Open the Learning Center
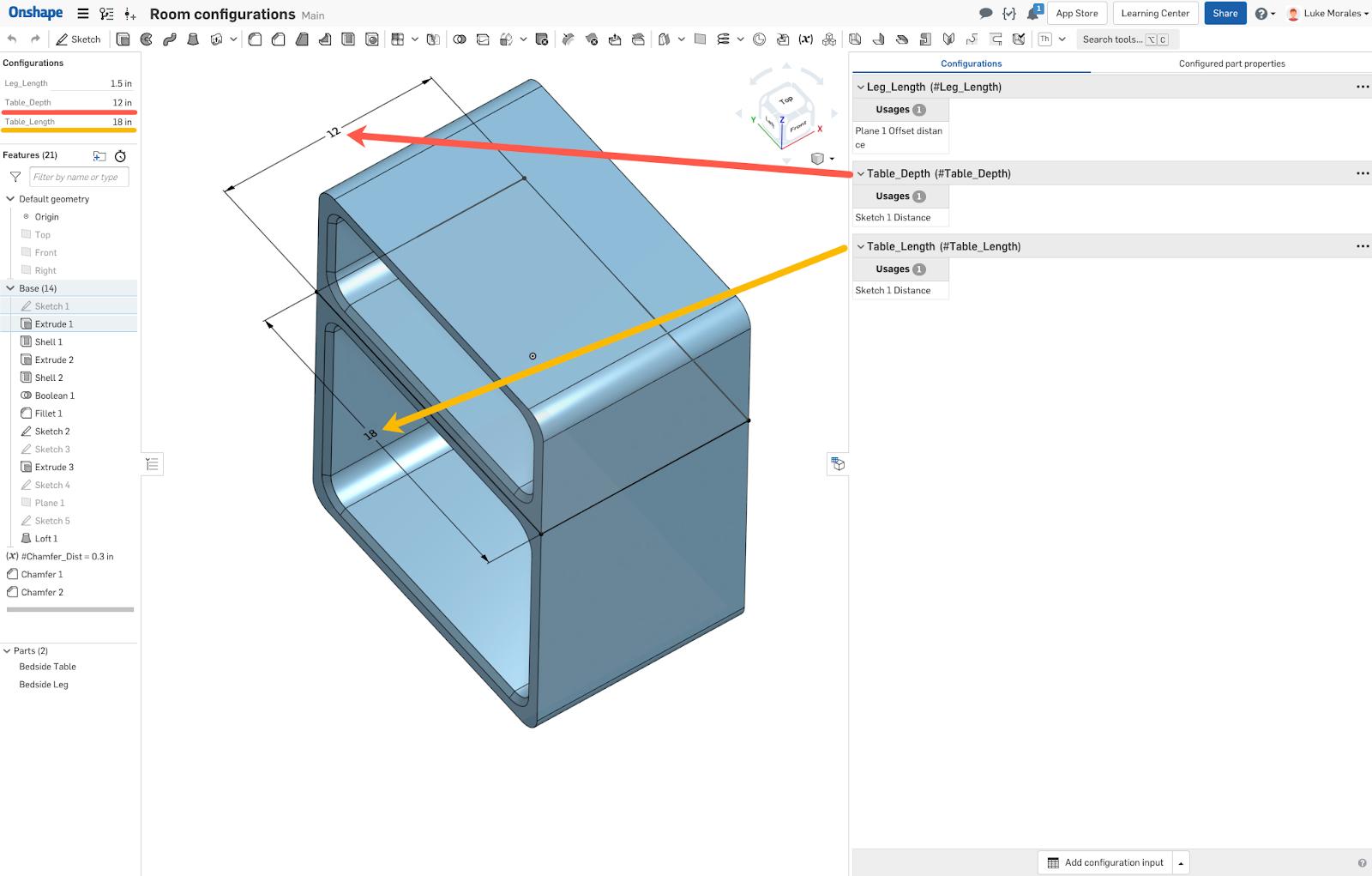Image resolution: width=1372 pixels, height=876 pixels. click(x=1154, y=14)
